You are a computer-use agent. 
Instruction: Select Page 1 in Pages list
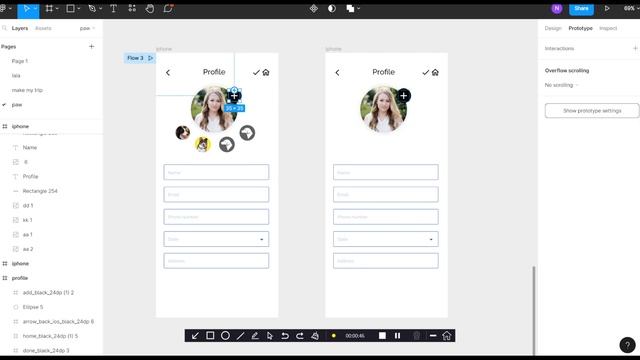[x=20, y=61]
